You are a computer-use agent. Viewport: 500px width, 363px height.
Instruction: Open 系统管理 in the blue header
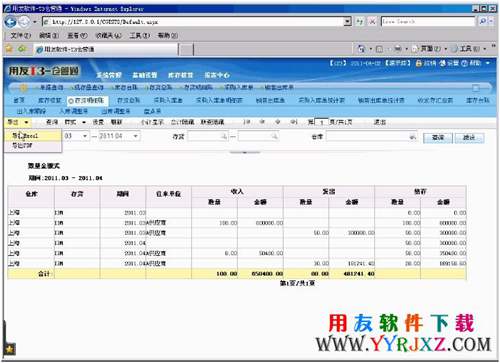[x=109, y=75]
